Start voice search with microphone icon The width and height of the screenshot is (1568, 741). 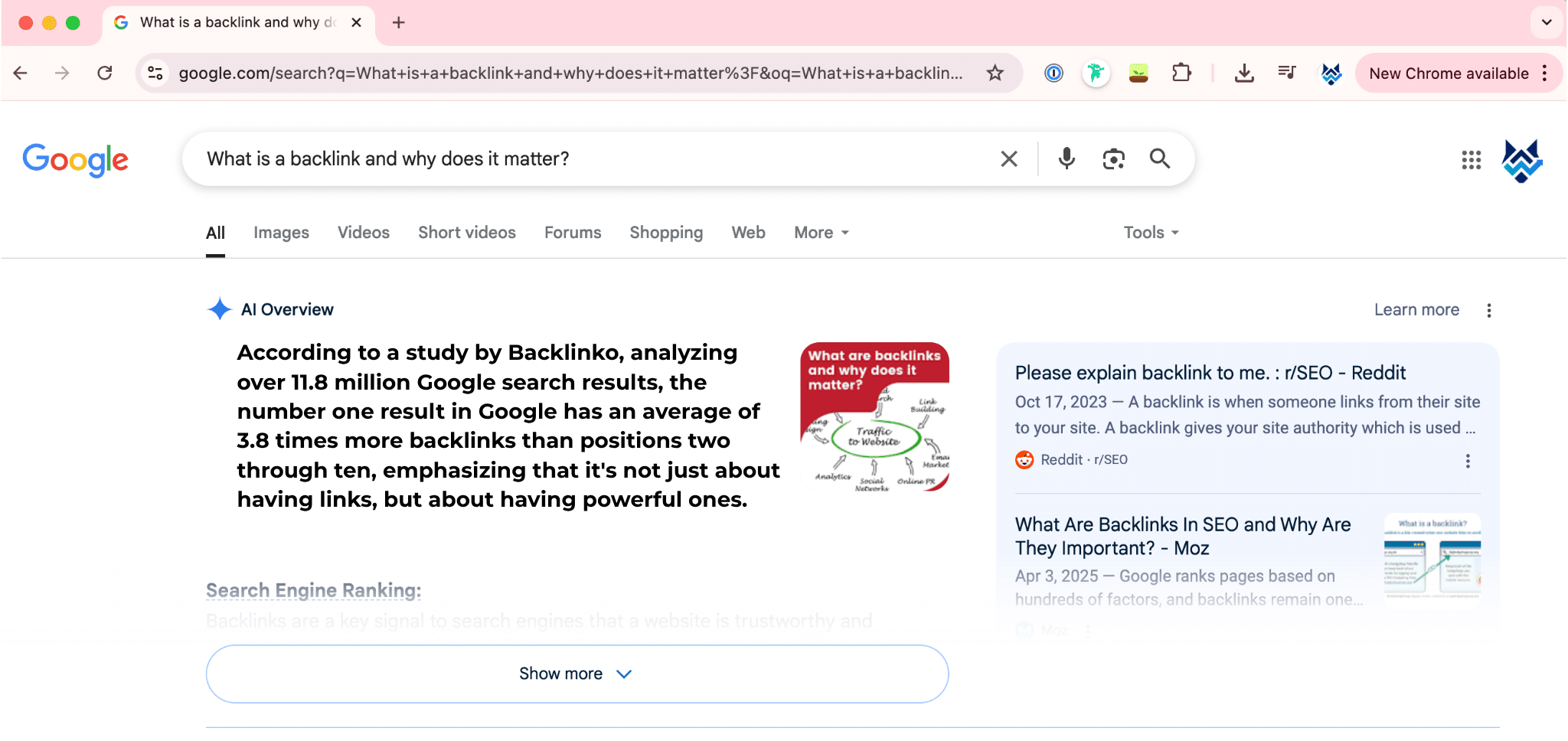pyautogui.click(x=1067, y=158)
